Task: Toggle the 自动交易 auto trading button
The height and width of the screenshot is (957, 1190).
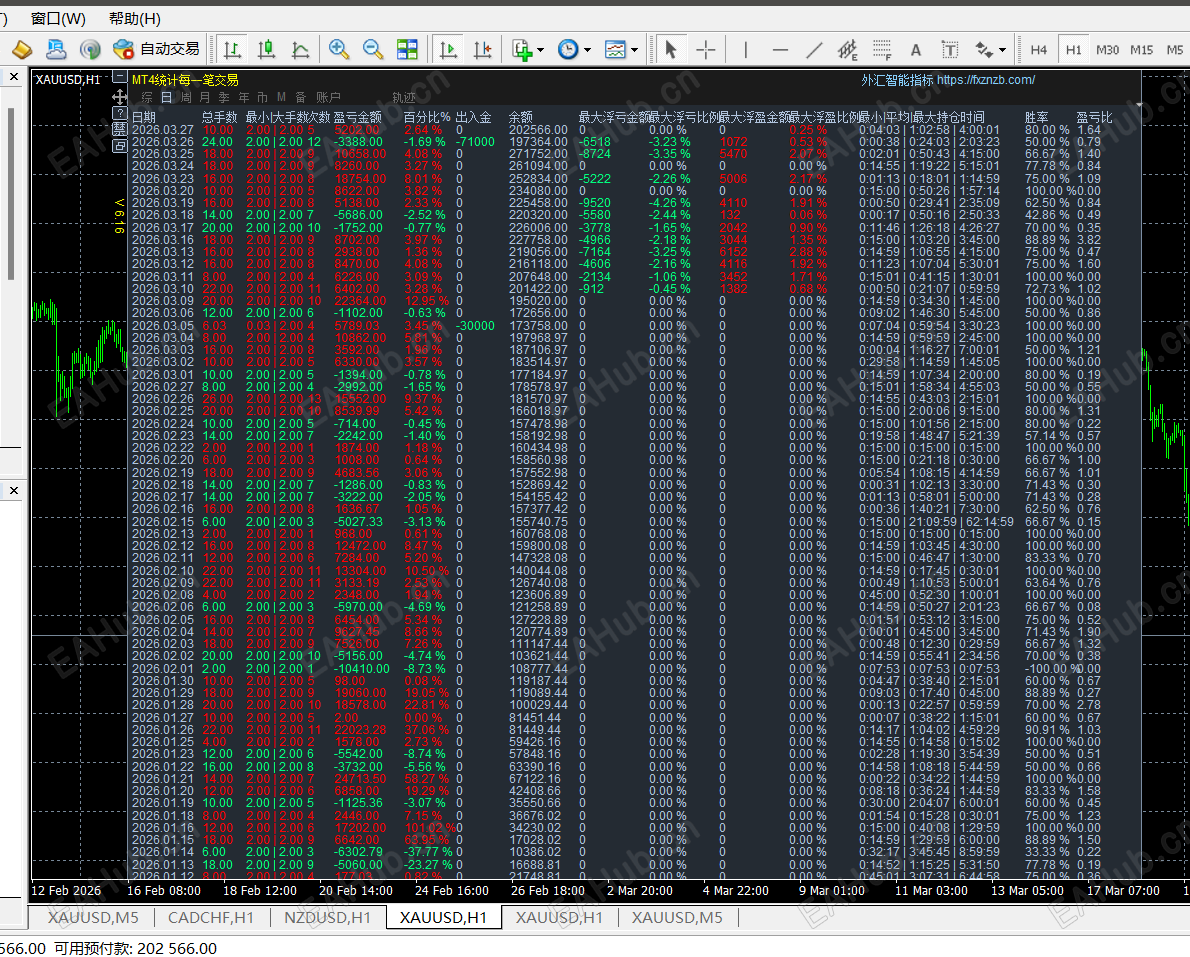Action: point(156,49)
